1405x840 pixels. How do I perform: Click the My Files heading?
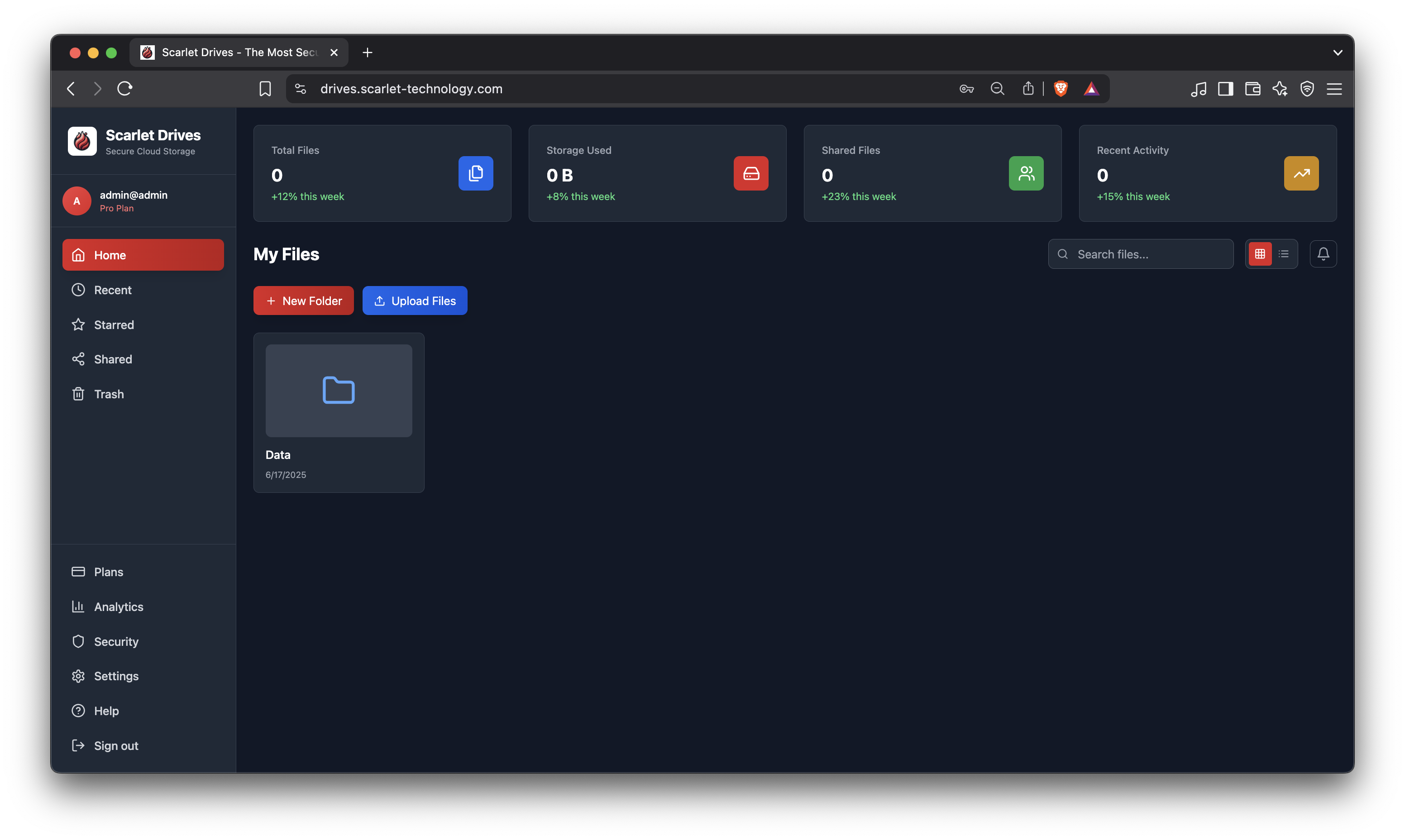[x=287, y=254]
